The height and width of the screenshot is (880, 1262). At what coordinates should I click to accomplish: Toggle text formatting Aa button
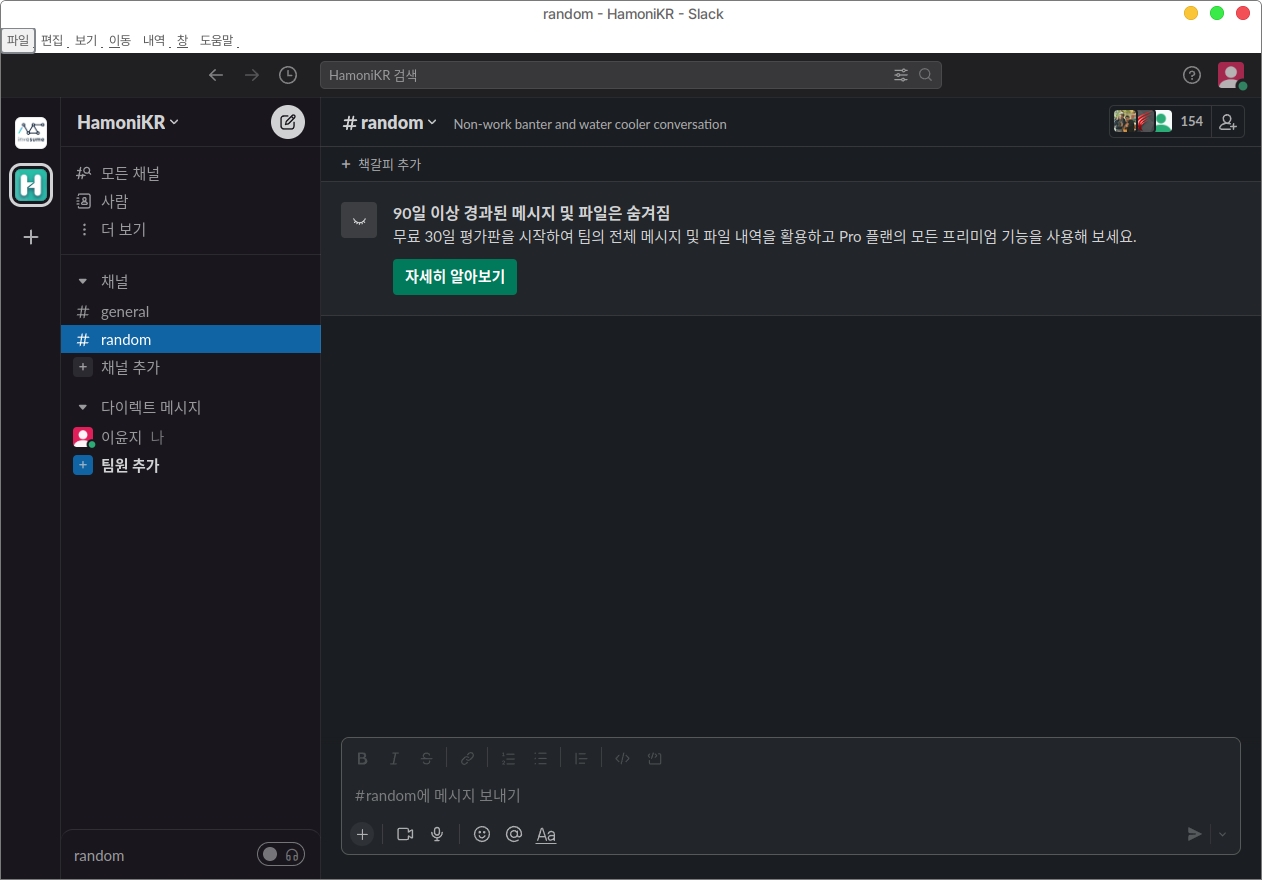(x=546, y=834)
